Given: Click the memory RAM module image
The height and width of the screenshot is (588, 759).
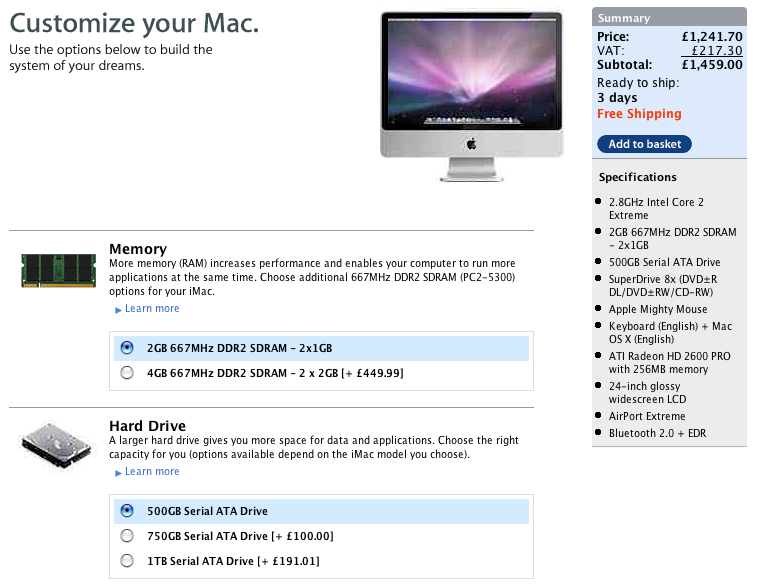Looking at the screenshot, I should pos(59,271).
